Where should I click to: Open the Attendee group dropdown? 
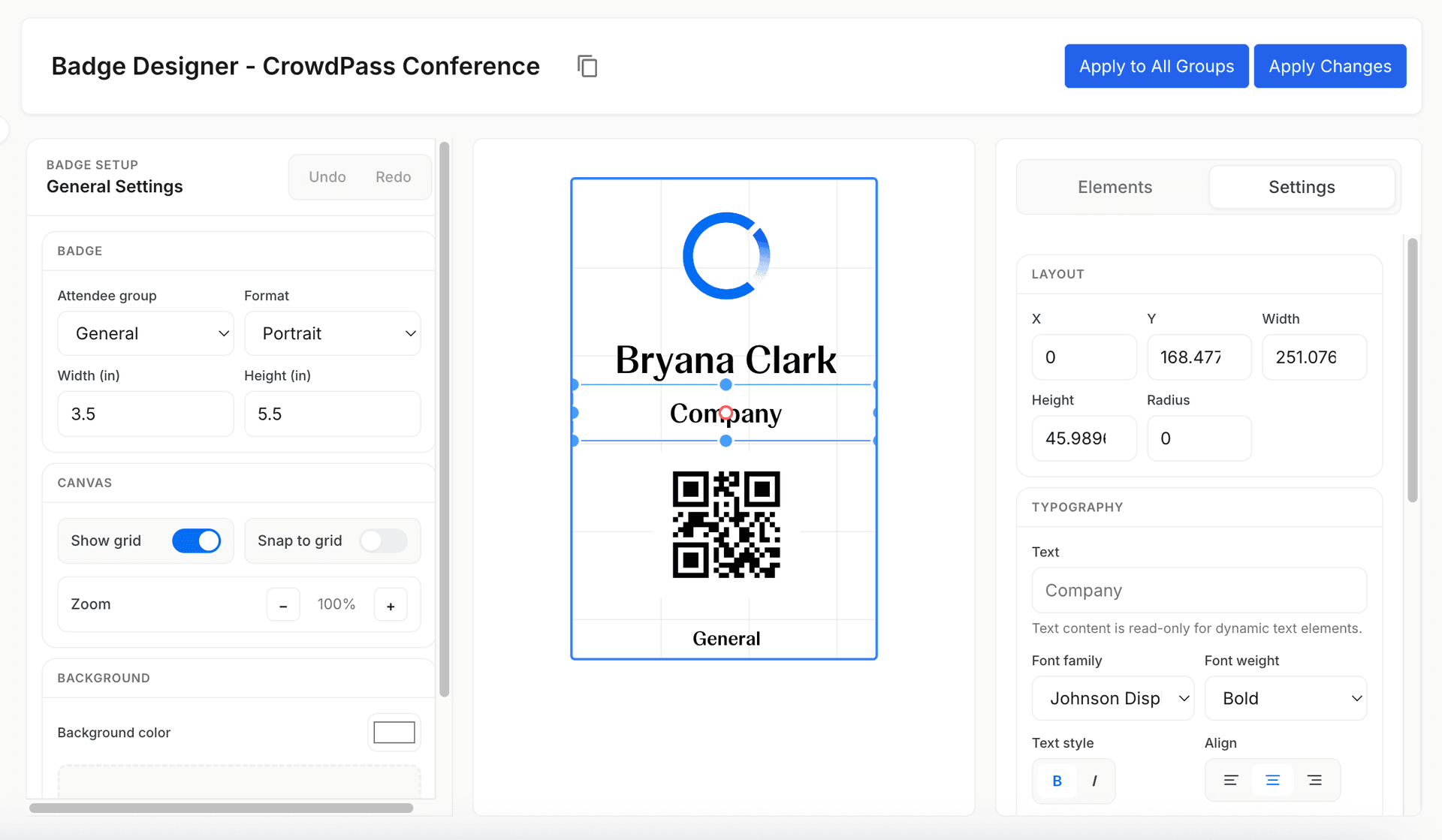pos(145,333)
